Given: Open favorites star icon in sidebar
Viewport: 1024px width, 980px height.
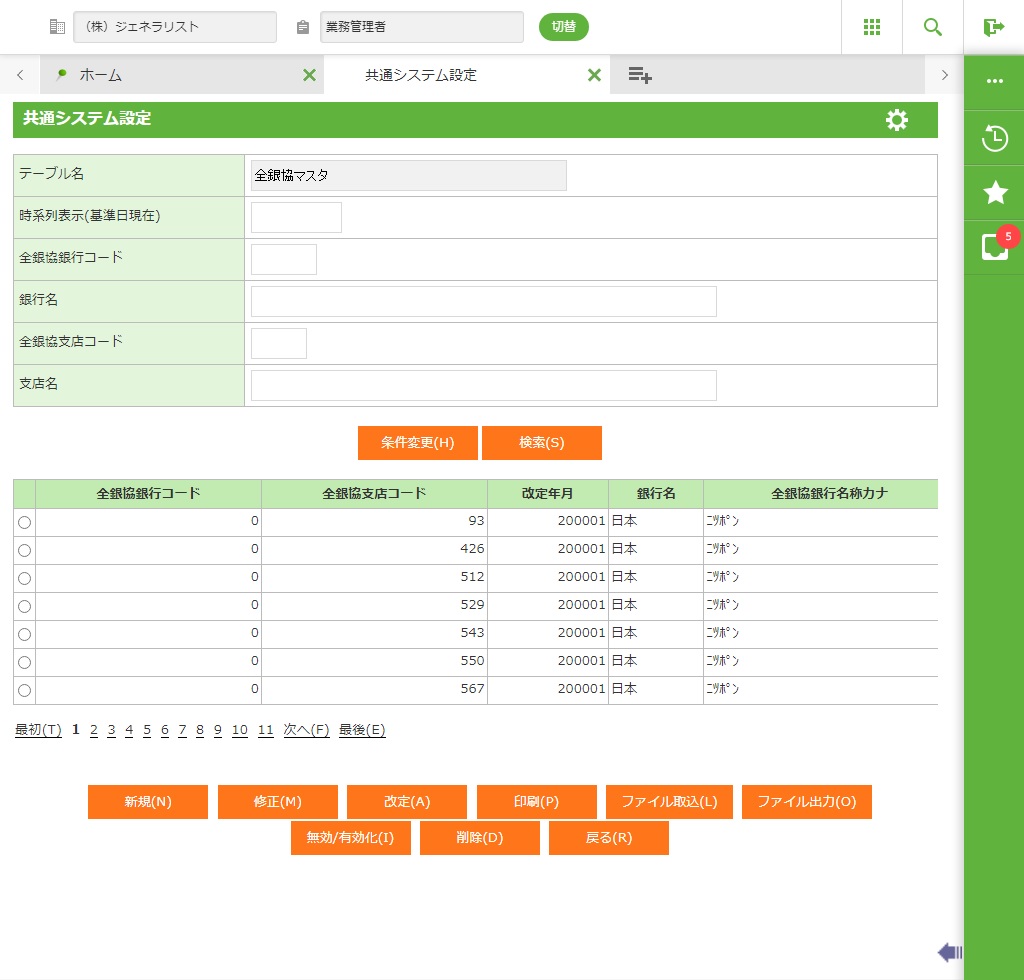Looking at the screenshot, I should 994,193.
